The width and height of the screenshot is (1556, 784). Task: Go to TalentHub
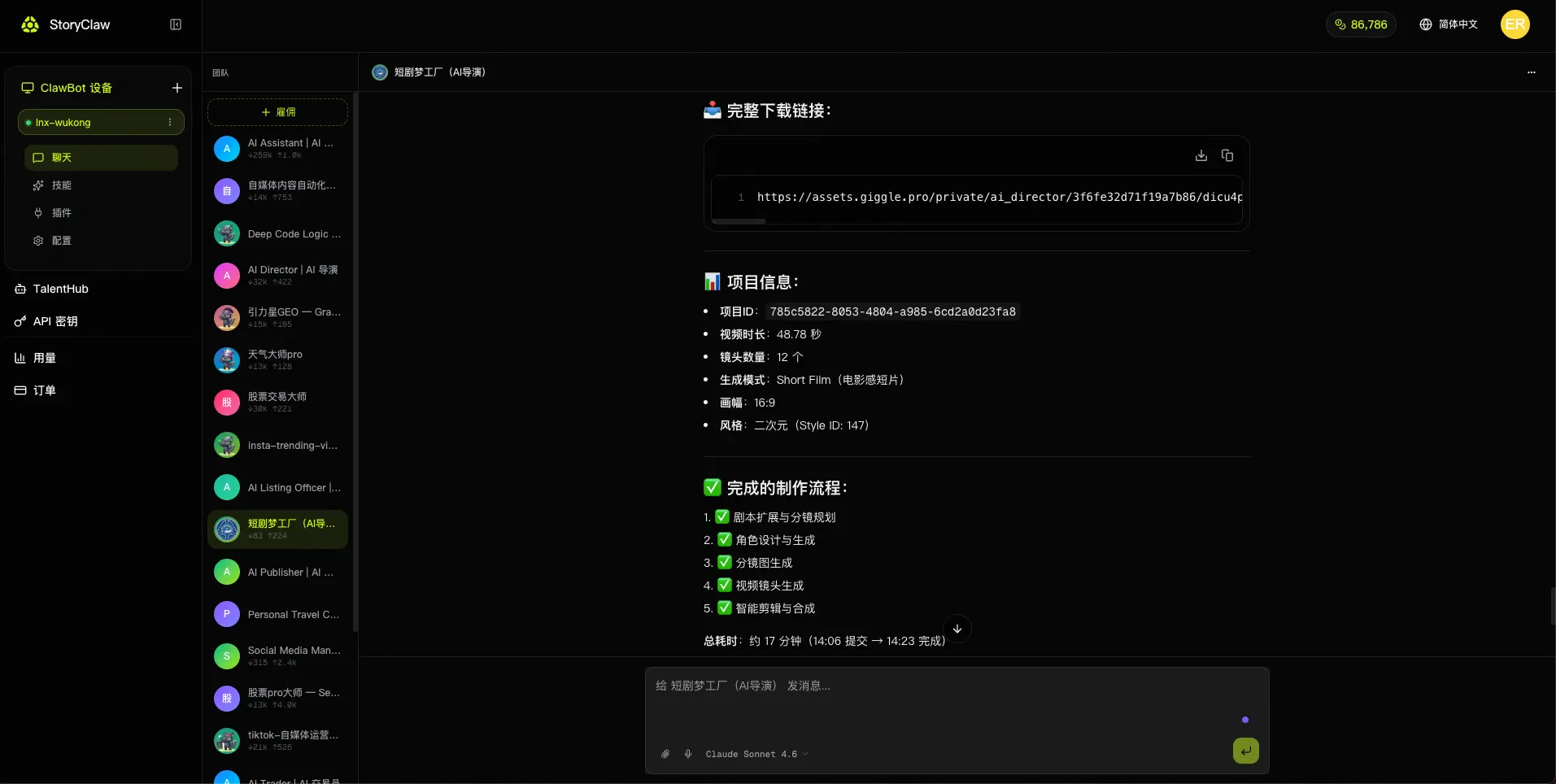coord(51,289)
